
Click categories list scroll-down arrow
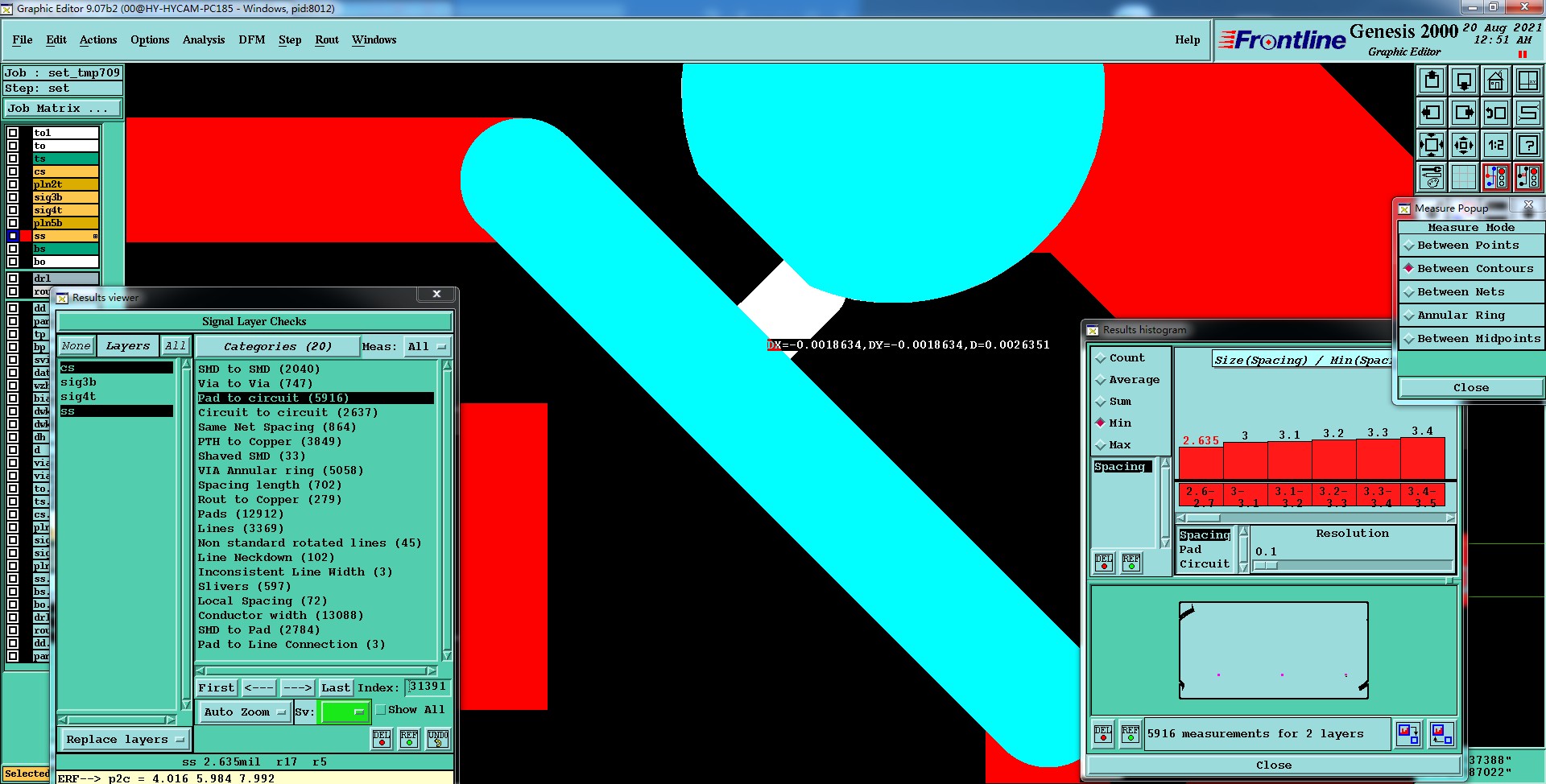tap(447, 656)
